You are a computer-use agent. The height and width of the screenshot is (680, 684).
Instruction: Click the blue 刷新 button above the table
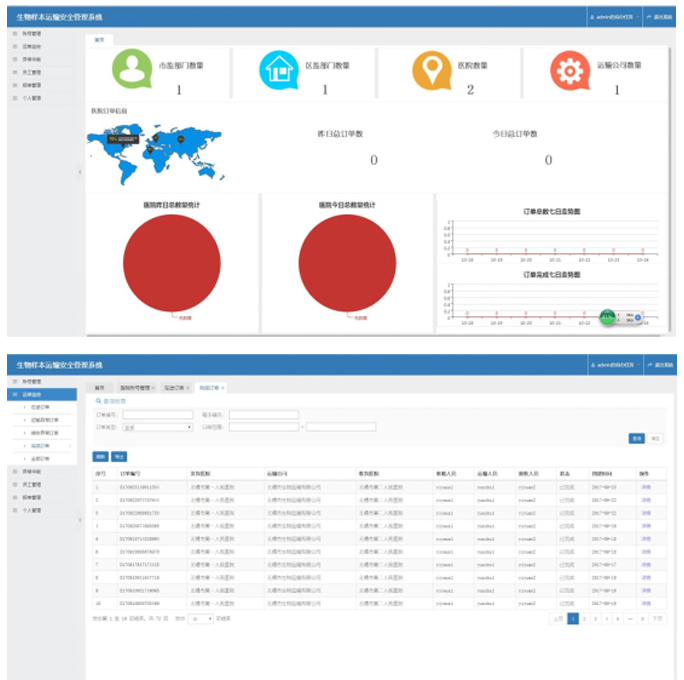[100, 457]
